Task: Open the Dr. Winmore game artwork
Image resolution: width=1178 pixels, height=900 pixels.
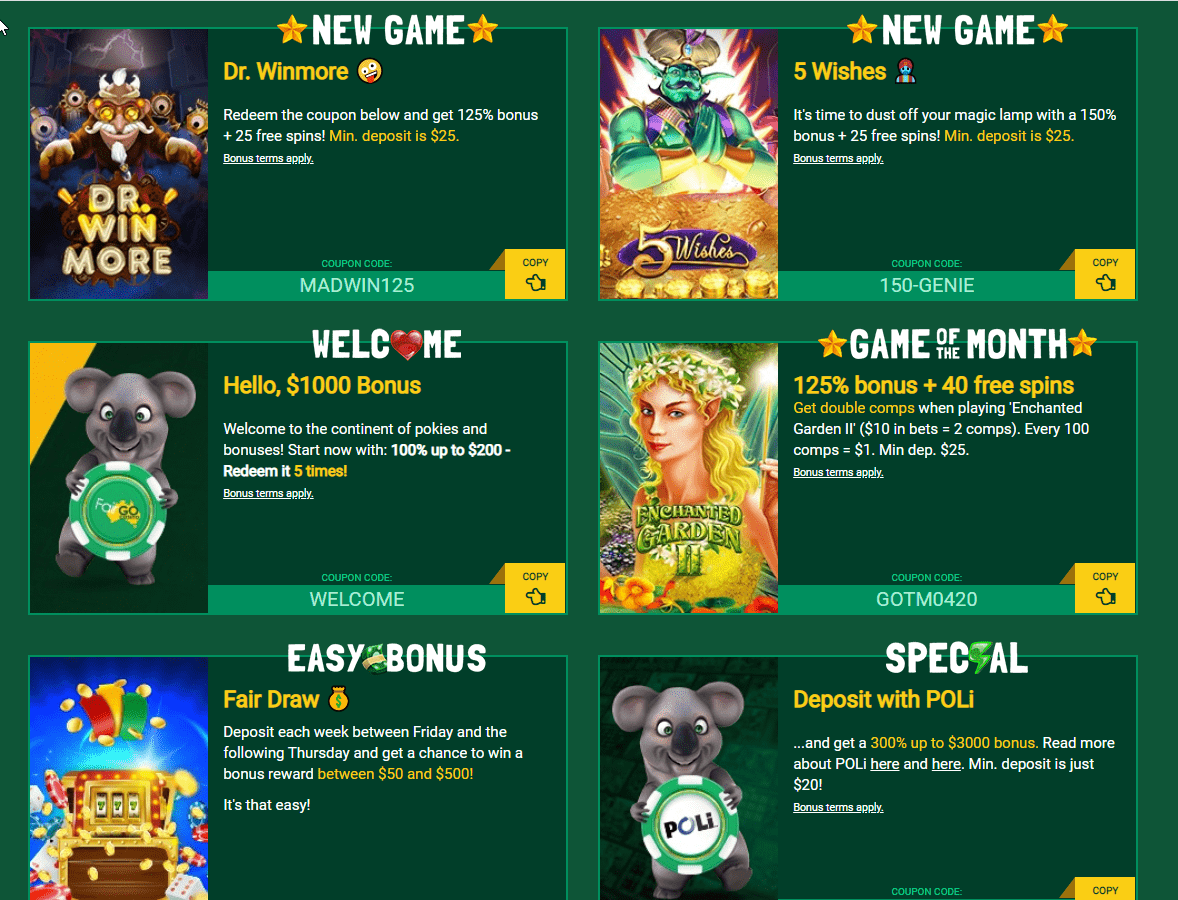Action: pyautogui.click(x=119, y=164)
